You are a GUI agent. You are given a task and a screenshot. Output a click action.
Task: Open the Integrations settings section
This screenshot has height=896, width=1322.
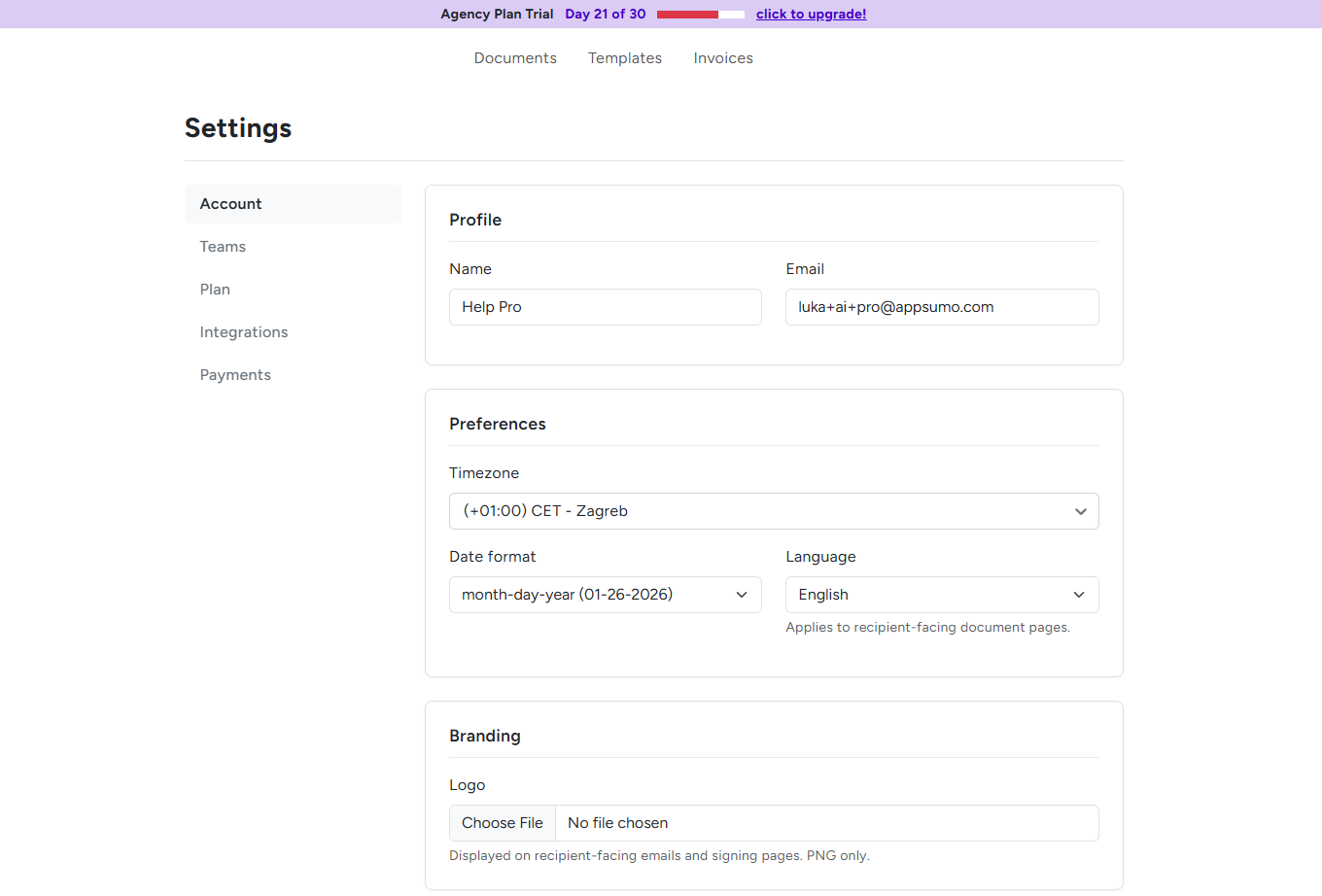coord(244,331)
